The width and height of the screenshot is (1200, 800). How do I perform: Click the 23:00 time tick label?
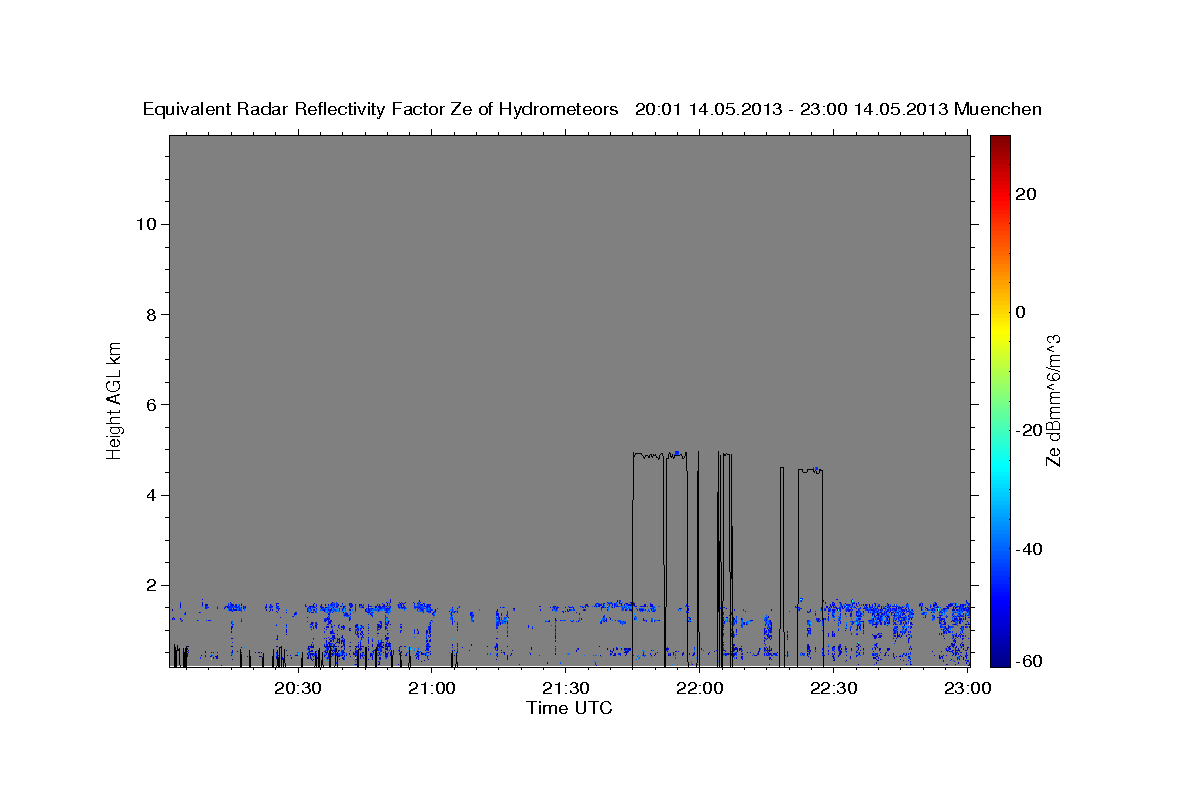click(967, 688)
